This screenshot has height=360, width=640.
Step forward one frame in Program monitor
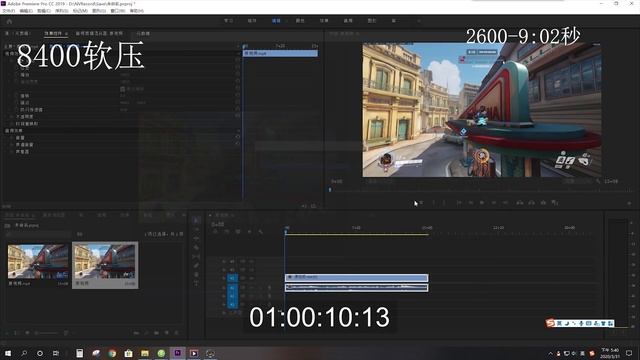(x=494, y=202)
